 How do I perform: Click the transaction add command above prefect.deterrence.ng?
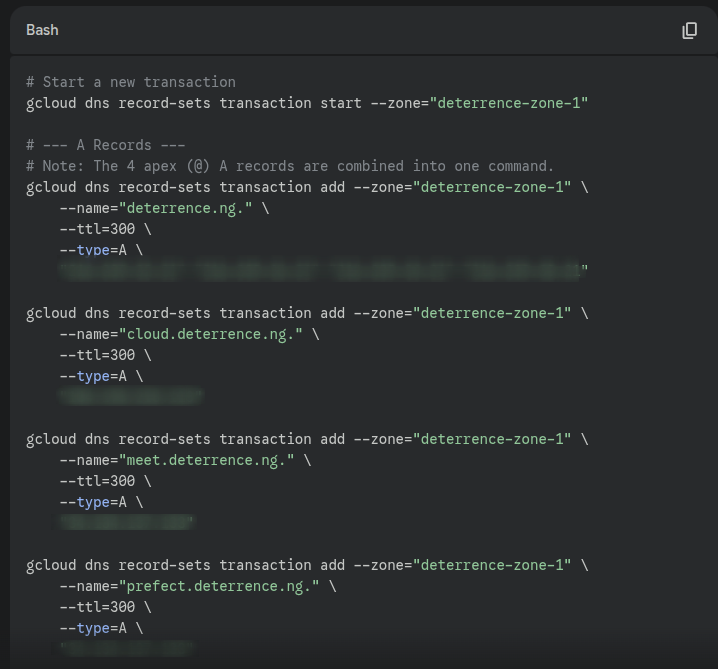click(307, 565)
